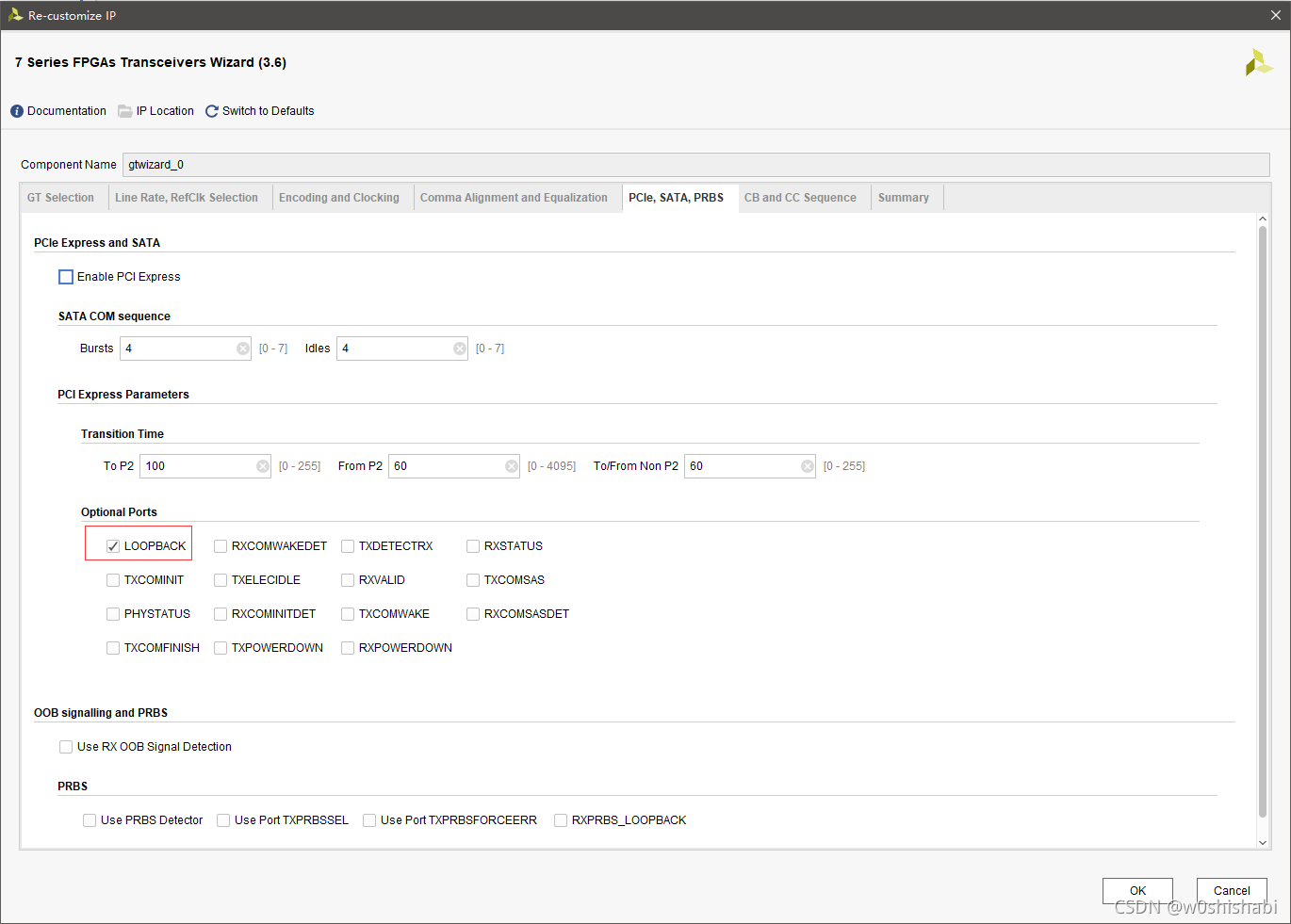This screenshot has height=924, width=1291.
Task: Enable the RXCOMWAKEDET port checkbox
Action: pyautogui.click(x=221, y=546)
